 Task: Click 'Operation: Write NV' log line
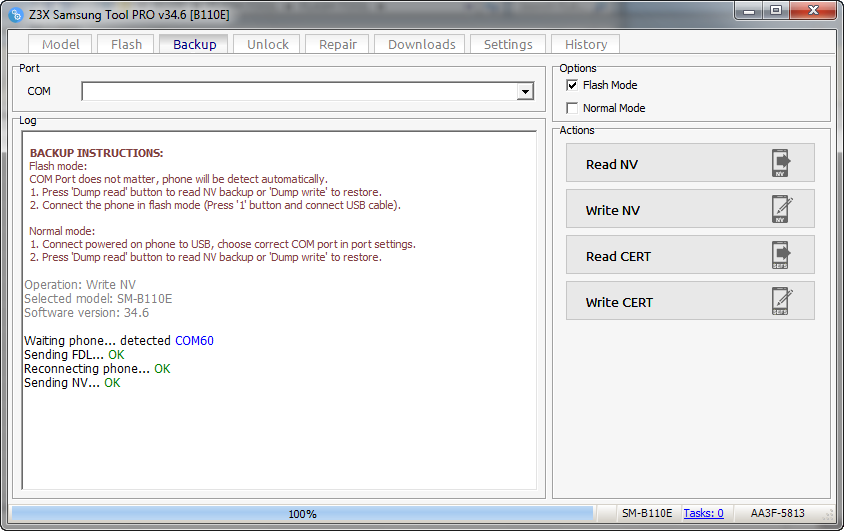pos(80,285)
